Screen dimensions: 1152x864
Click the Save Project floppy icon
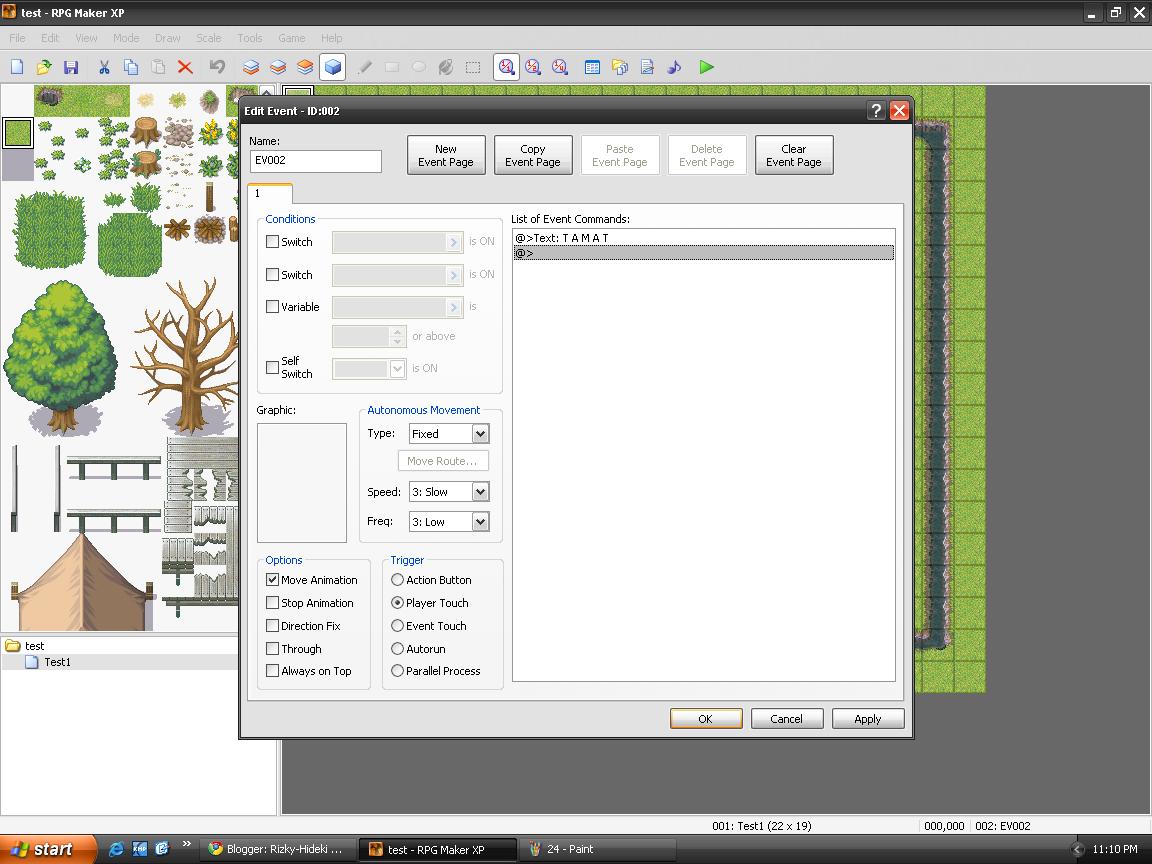click(x=71, y=68)
